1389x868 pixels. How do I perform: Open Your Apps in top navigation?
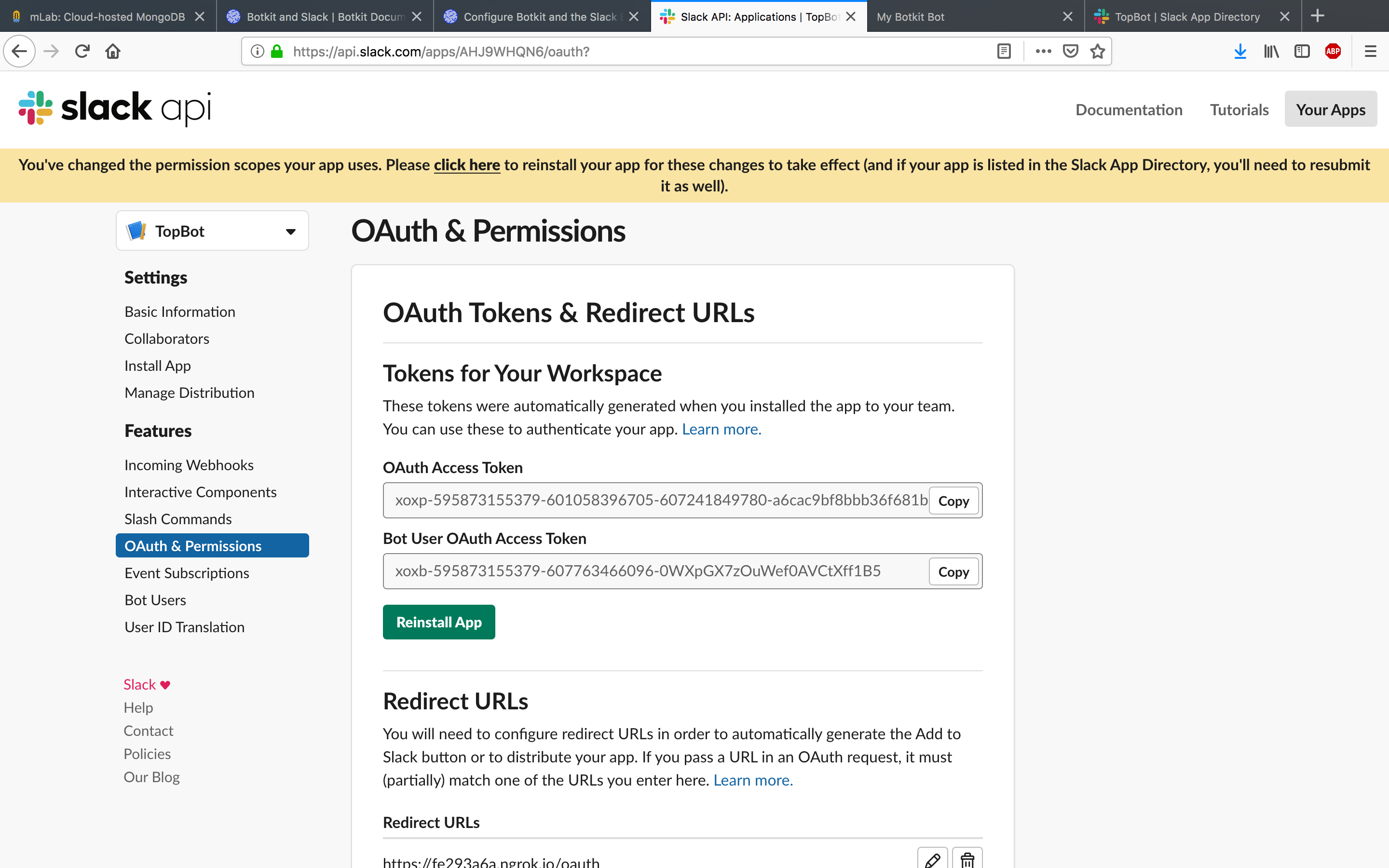click(1330, 109)
